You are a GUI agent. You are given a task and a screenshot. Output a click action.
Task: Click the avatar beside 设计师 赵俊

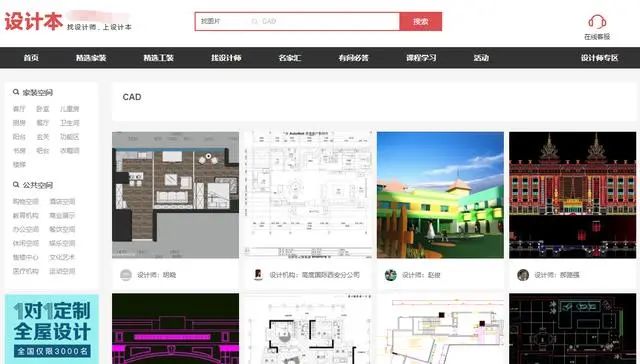[x=391, y=275]
